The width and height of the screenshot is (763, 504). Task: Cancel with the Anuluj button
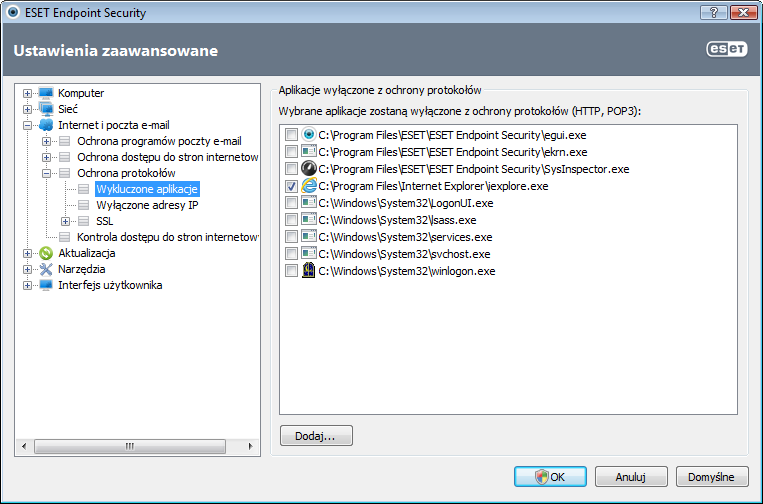pyautogui.click(x=631, y=477)
